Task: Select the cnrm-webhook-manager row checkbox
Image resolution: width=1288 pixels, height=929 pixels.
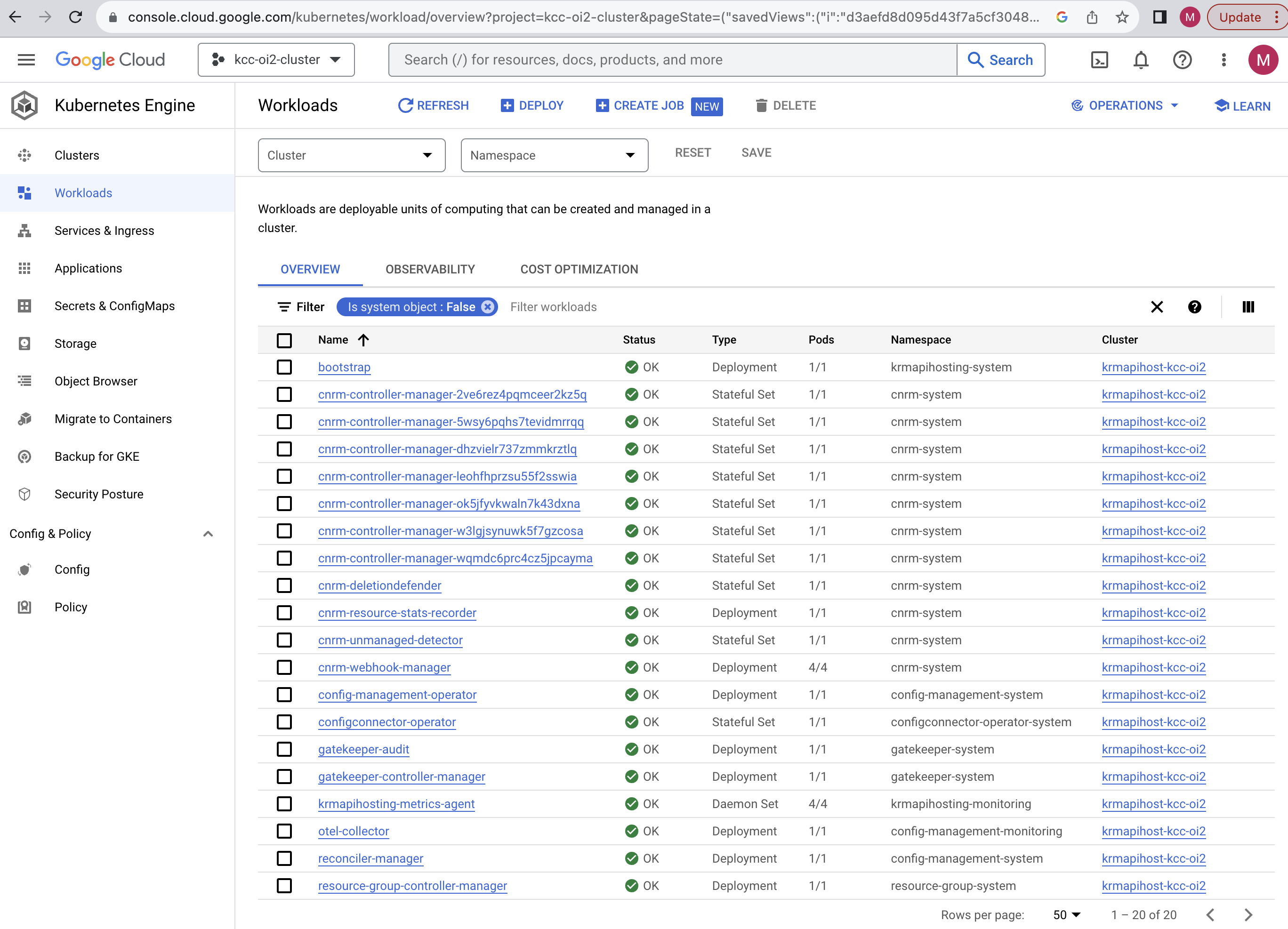Action: (x=284, y=667)
